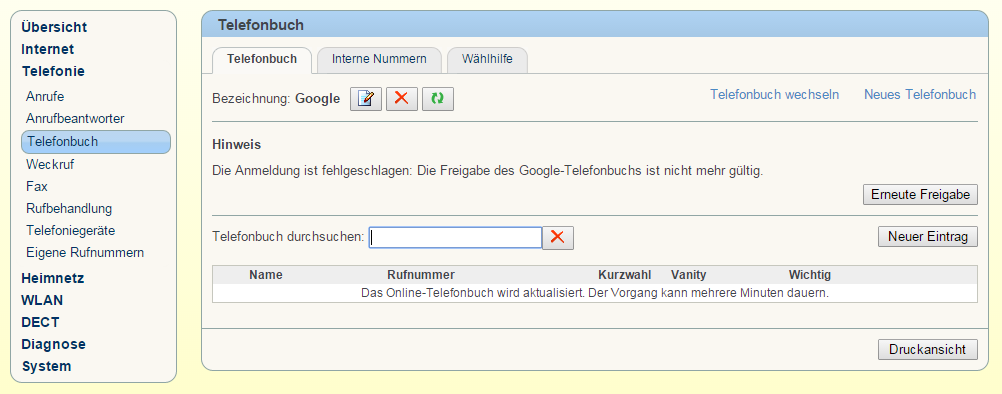
Task: Open Anrufe under Telefonie
Action: (x=45, y=96)
